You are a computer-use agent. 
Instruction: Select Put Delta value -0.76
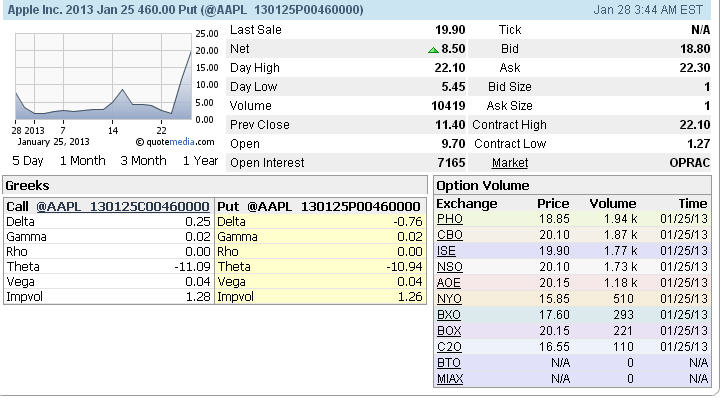coord(408,222)
